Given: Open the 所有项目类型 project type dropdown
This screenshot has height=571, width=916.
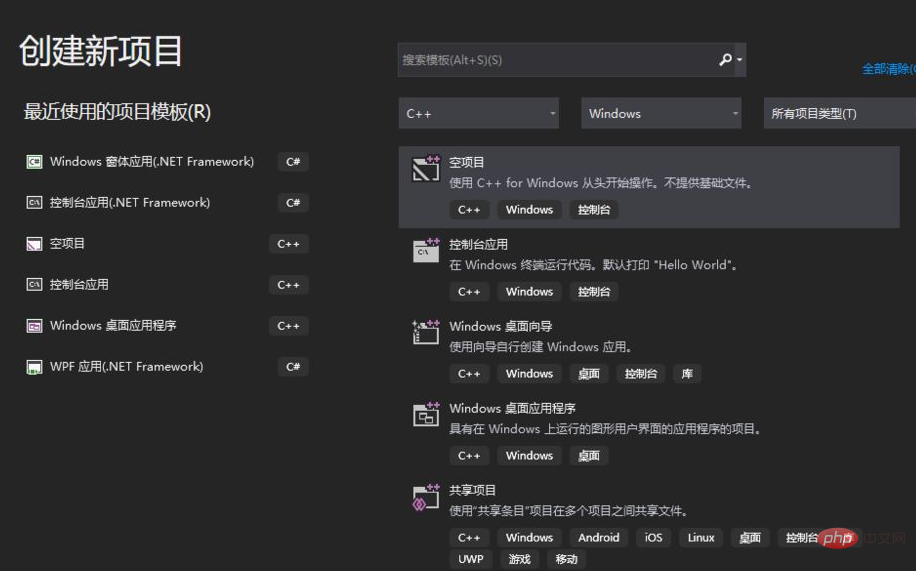Looking at the screenshot, I should tap(839, 113).
